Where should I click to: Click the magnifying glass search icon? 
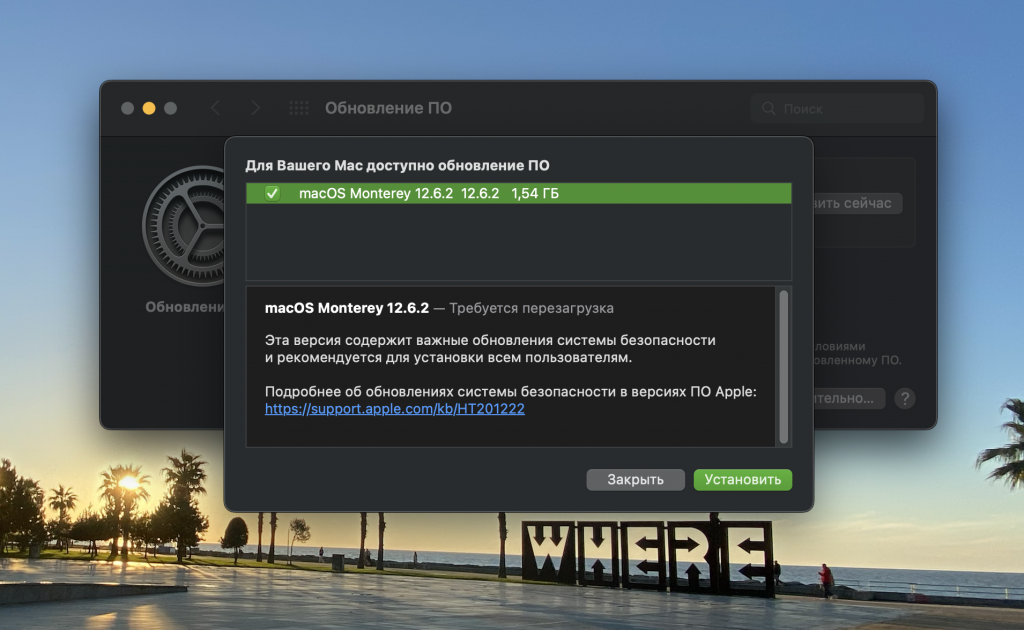click(769, 108)
